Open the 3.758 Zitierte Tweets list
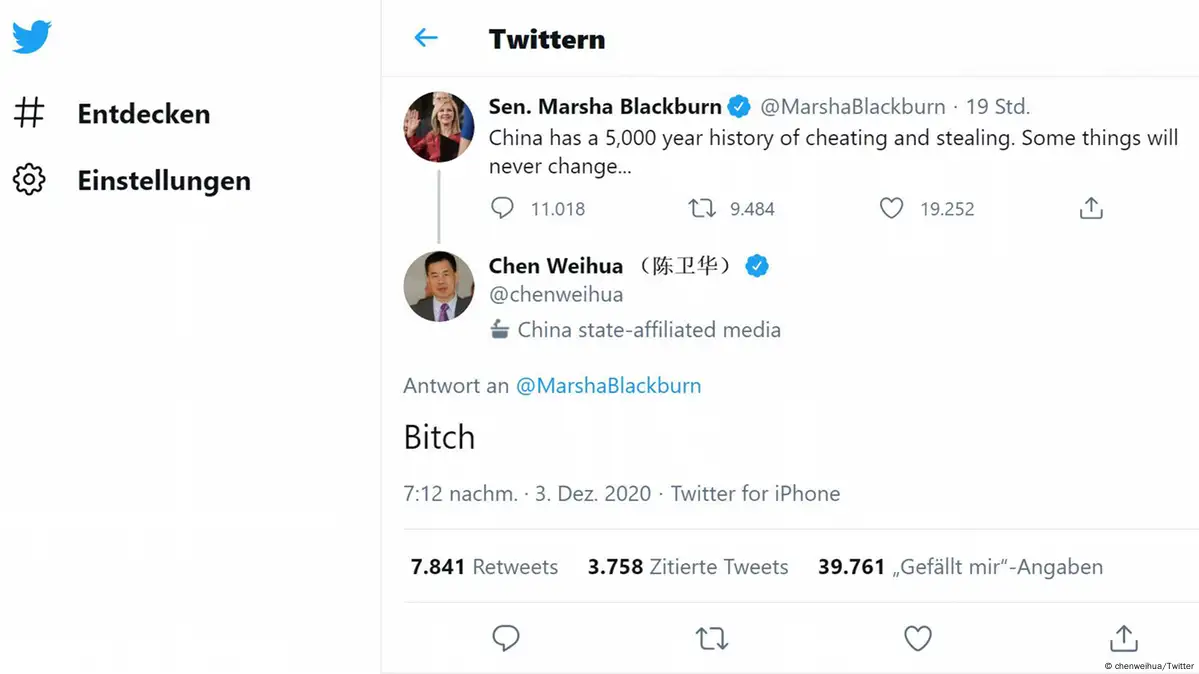This screenshot has height=674, width=1199. click(688, 567)
